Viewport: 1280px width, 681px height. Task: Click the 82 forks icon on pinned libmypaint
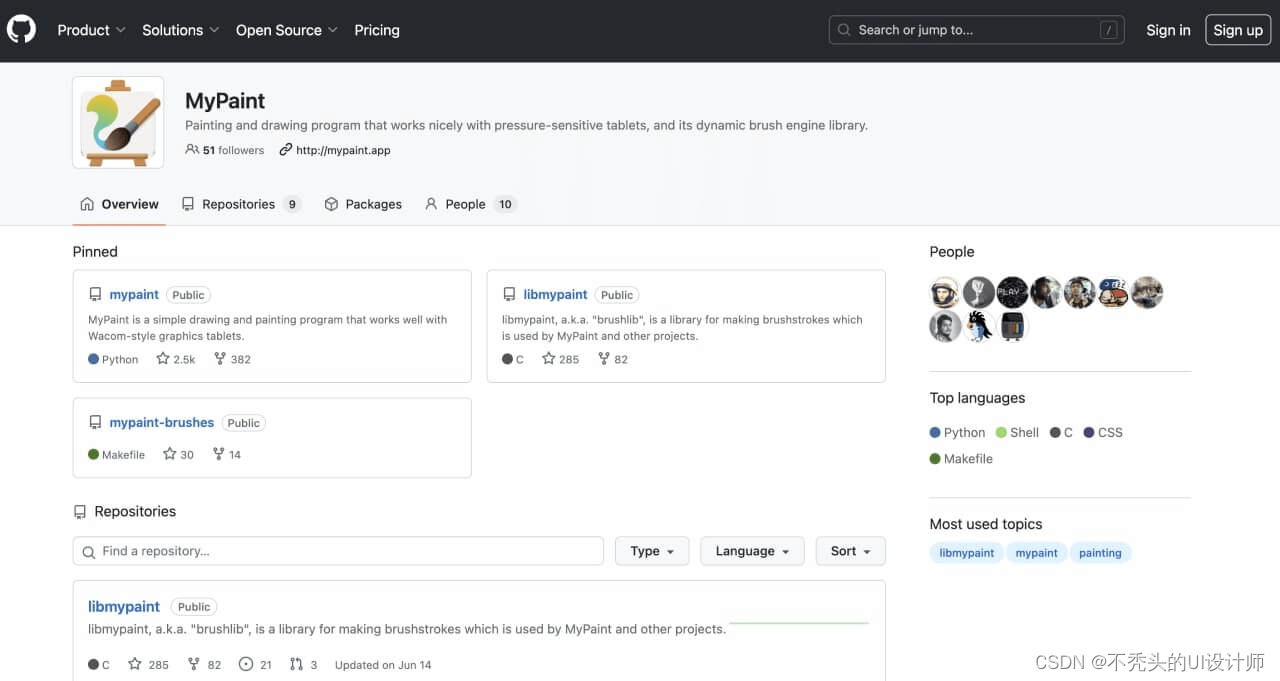(x=604, y=358)
